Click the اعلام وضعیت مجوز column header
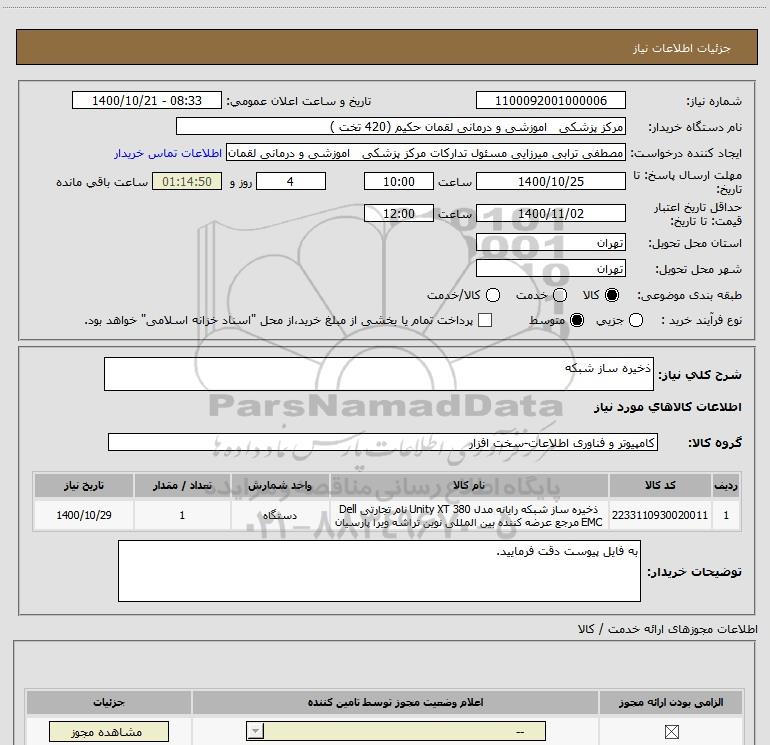This screenshot has height=745, width=770. 395,702
